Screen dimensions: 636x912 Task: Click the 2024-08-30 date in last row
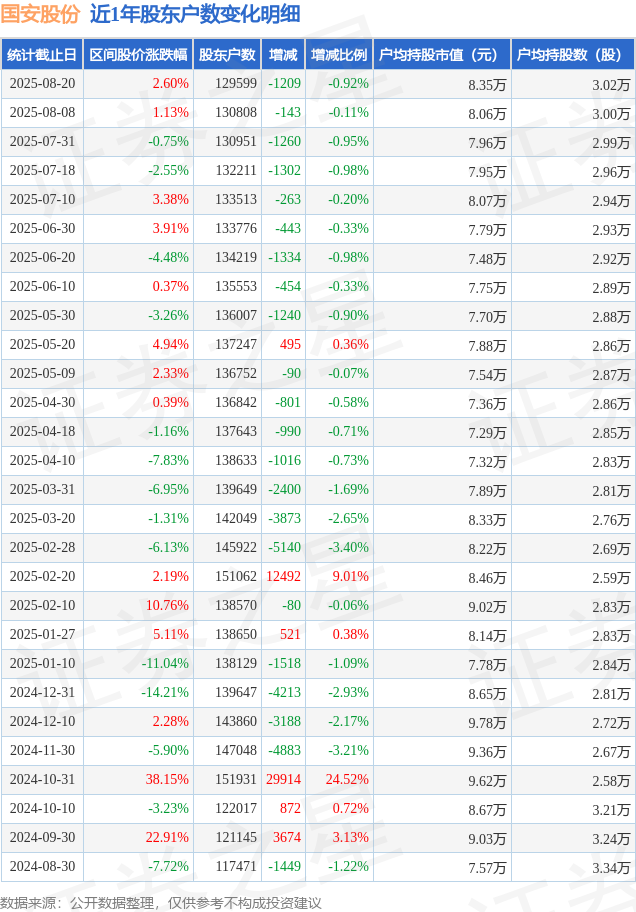[x=41, y=867]
